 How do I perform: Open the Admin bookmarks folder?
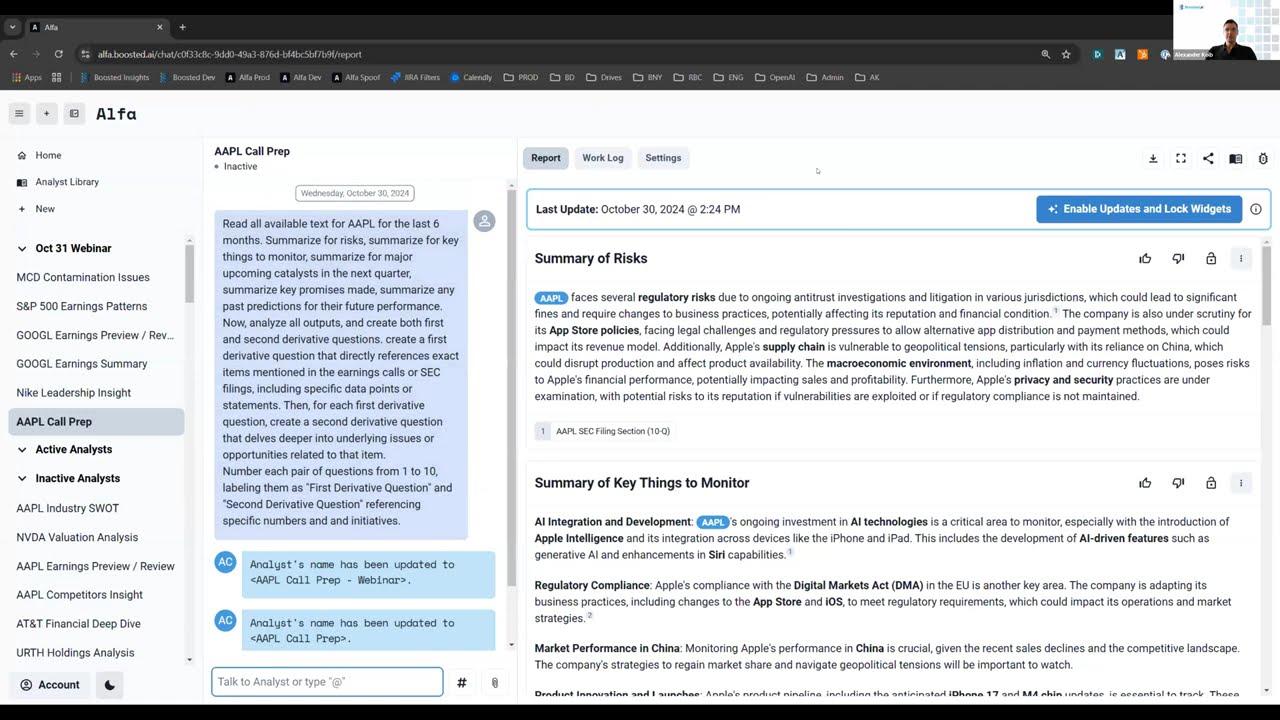point(825,77)
